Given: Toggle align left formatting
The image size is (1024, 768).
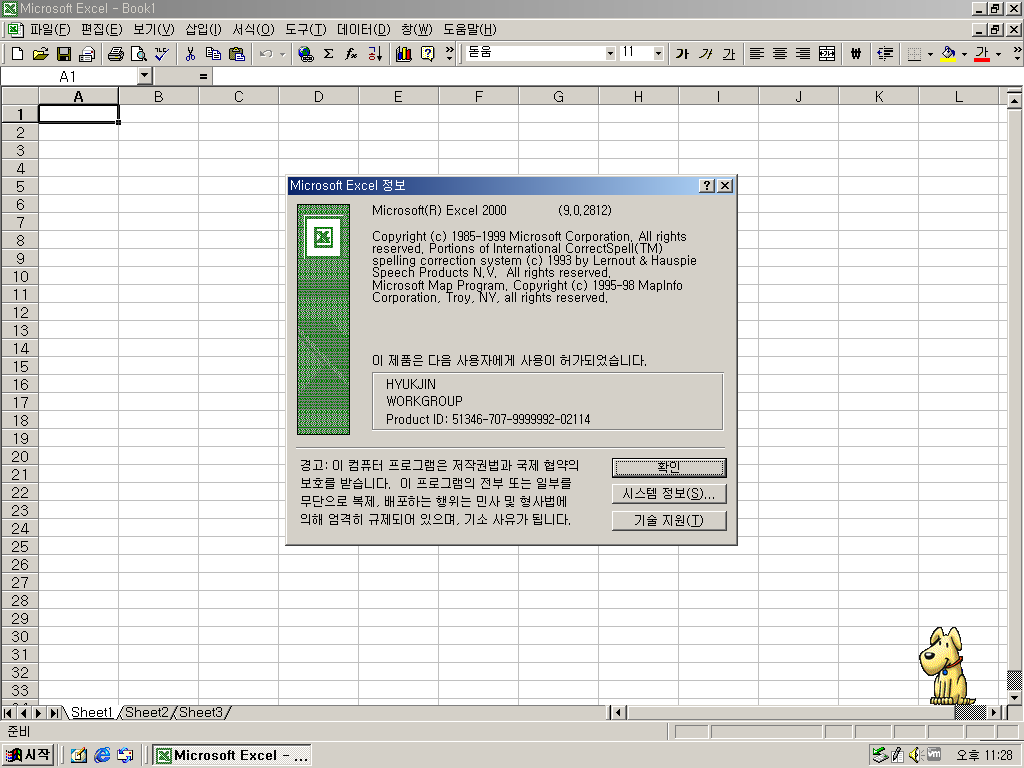Looking at the screenshot, I should click(756, 54).
